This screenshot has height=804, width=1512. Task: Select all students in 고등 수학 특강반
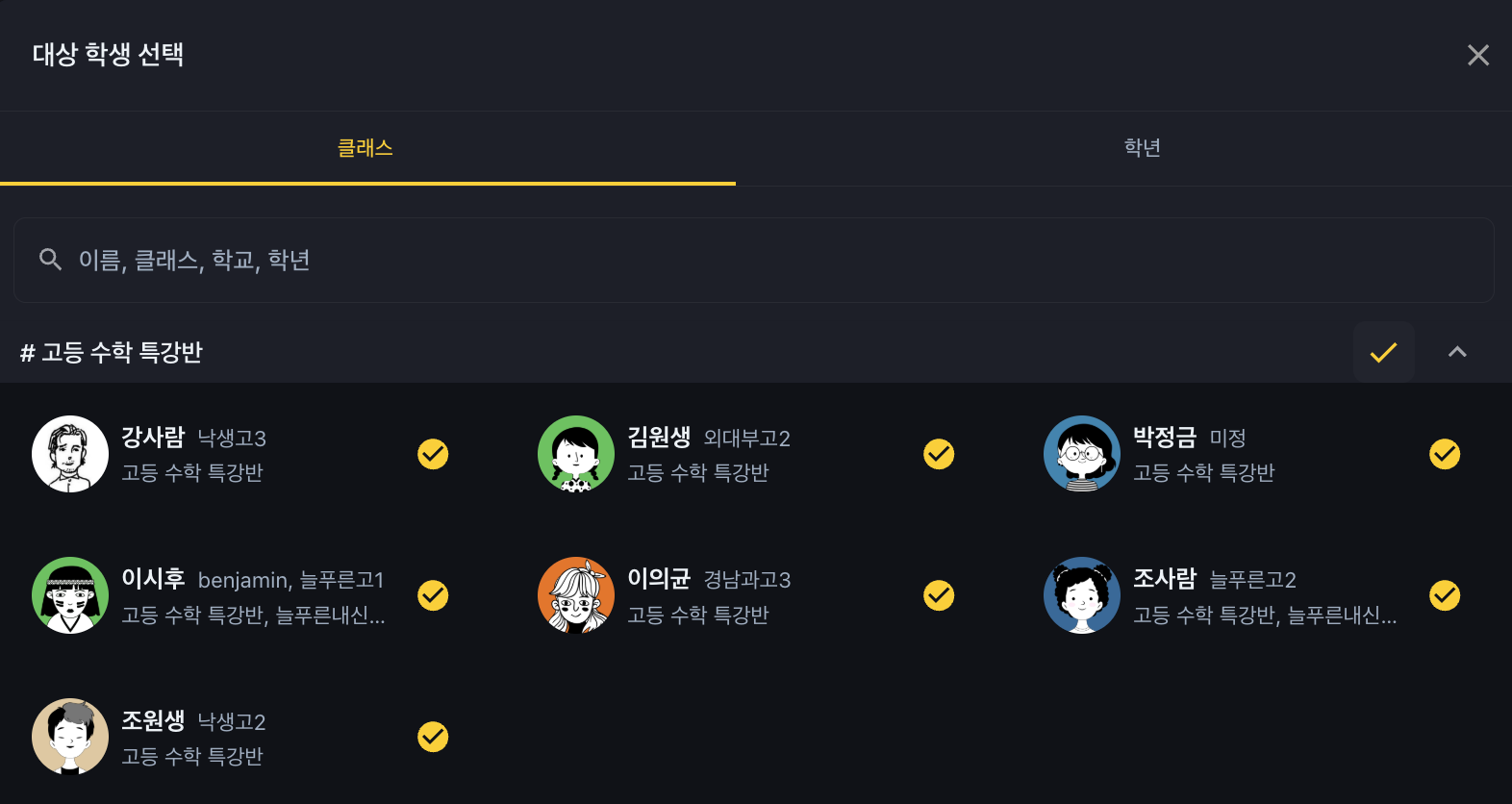coord(1383,352)
